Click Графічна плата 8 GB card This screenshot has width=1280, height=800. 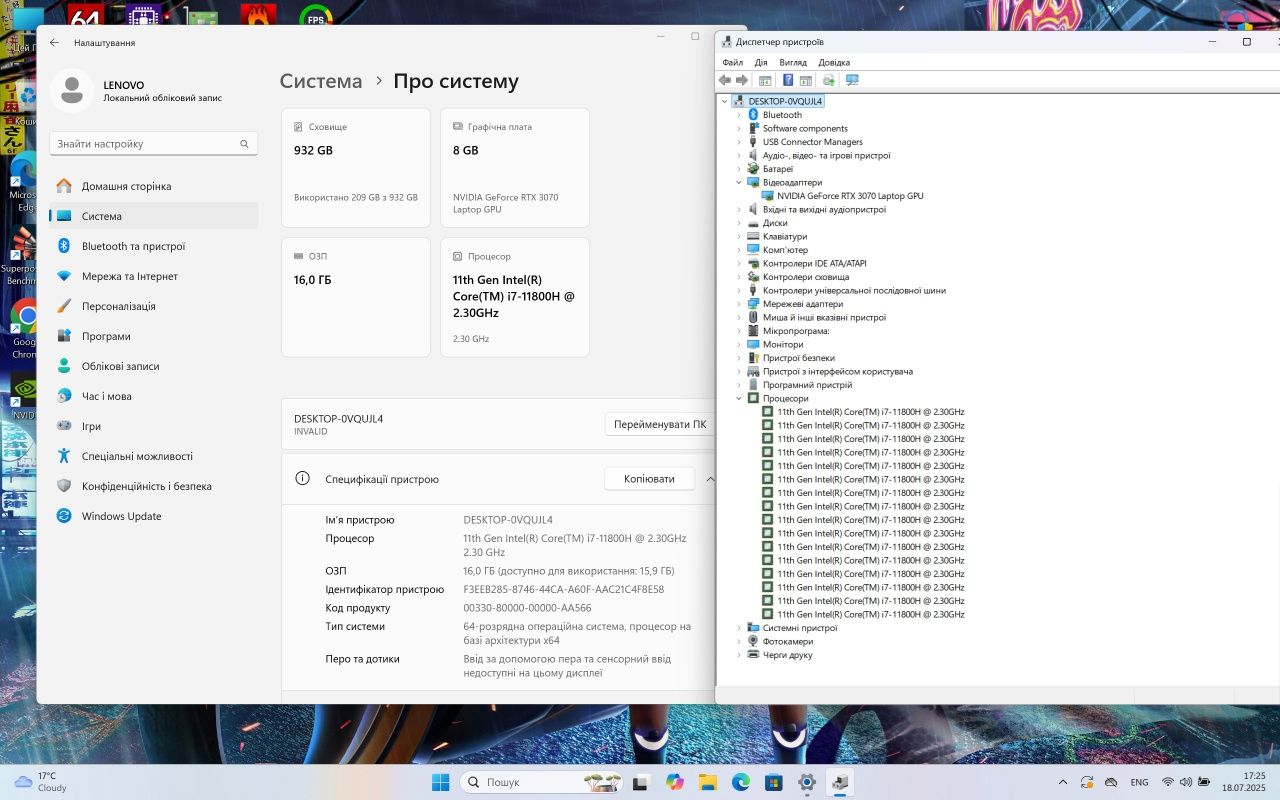tap(515, 168)
